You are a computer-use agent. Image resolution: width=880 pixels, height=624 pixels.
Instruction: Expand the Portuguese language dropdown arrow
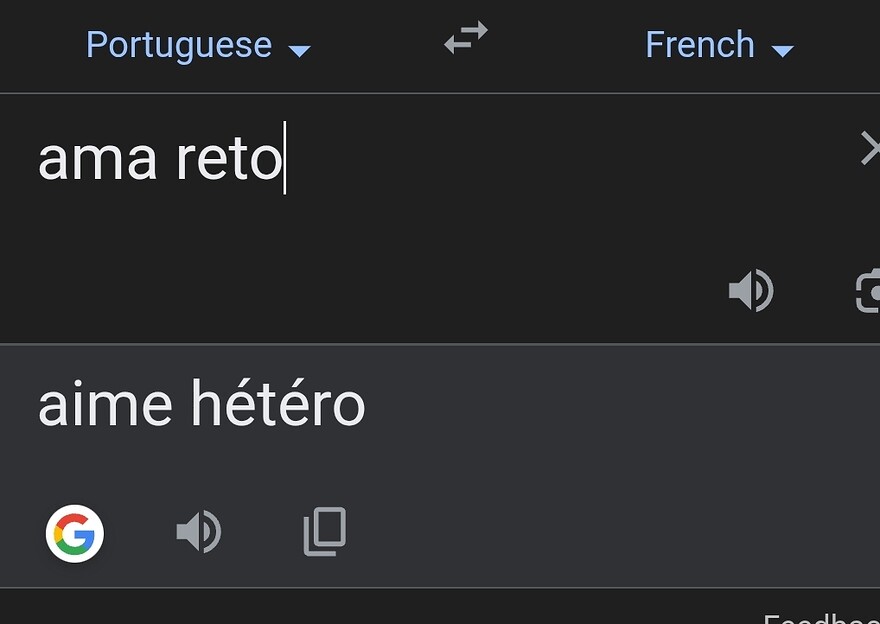(x=299, y=50)
